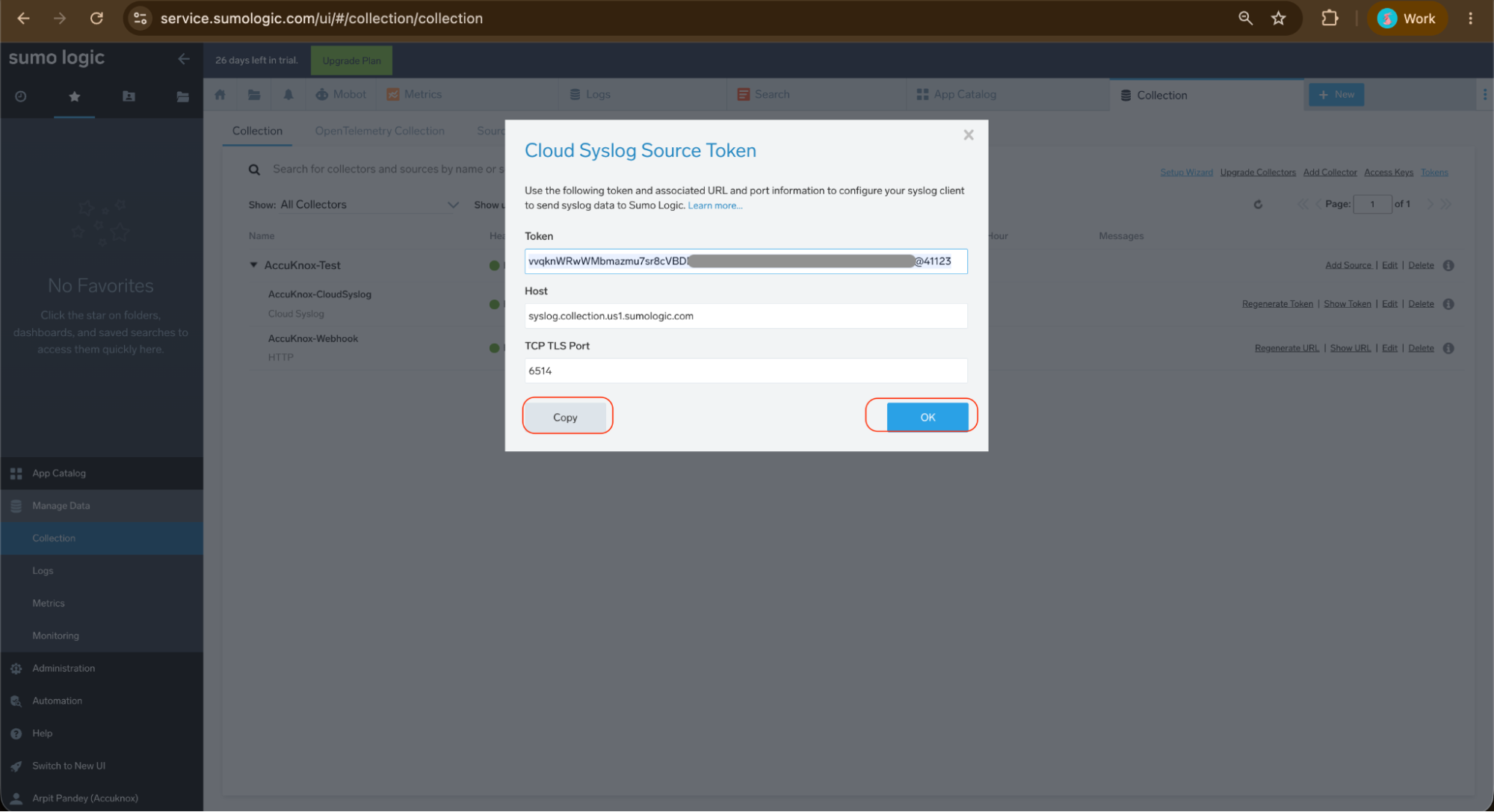
Task: Go back in the browser
Action: pos(23,18)
